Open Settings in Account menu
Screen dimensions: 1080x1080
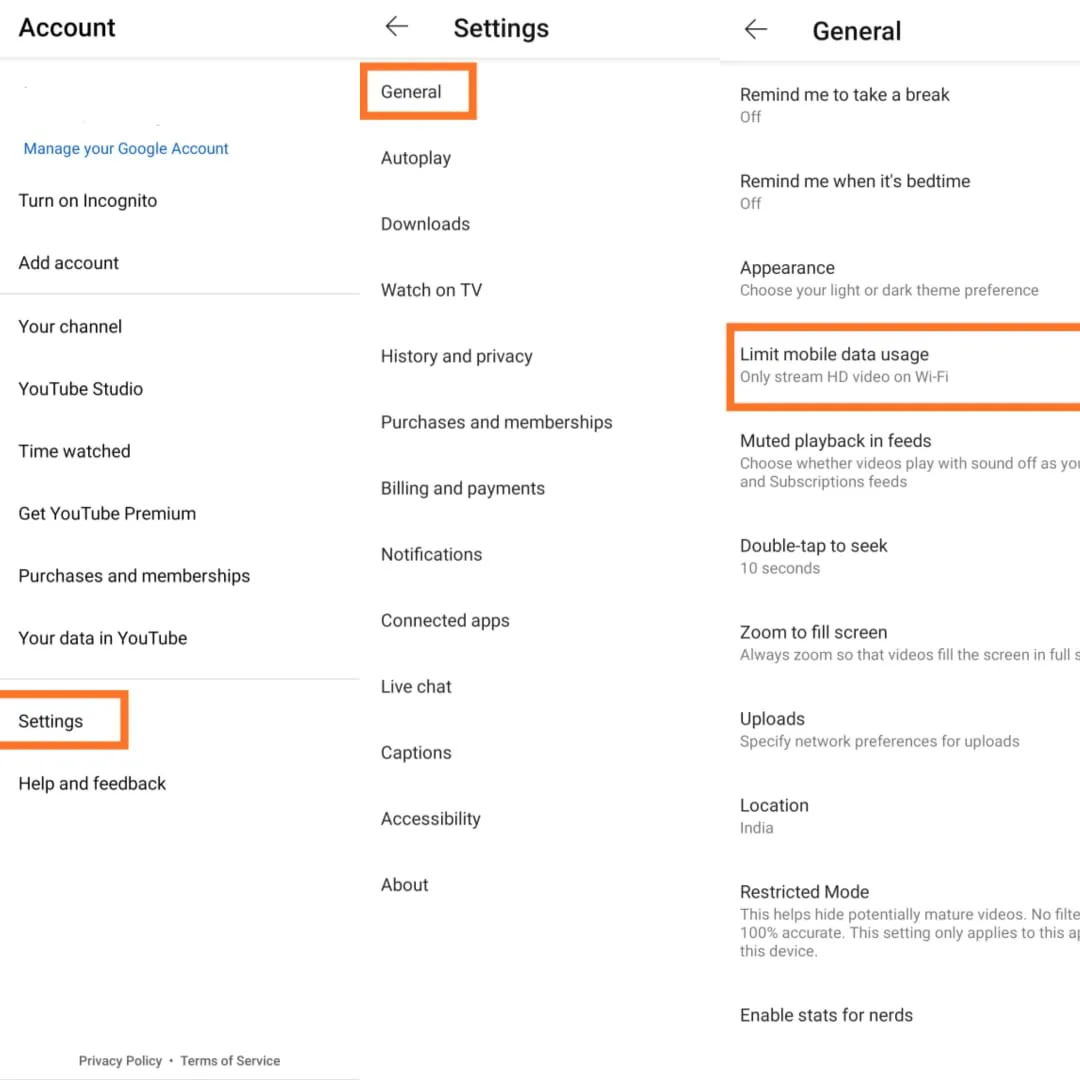click(x=51, y=721)
